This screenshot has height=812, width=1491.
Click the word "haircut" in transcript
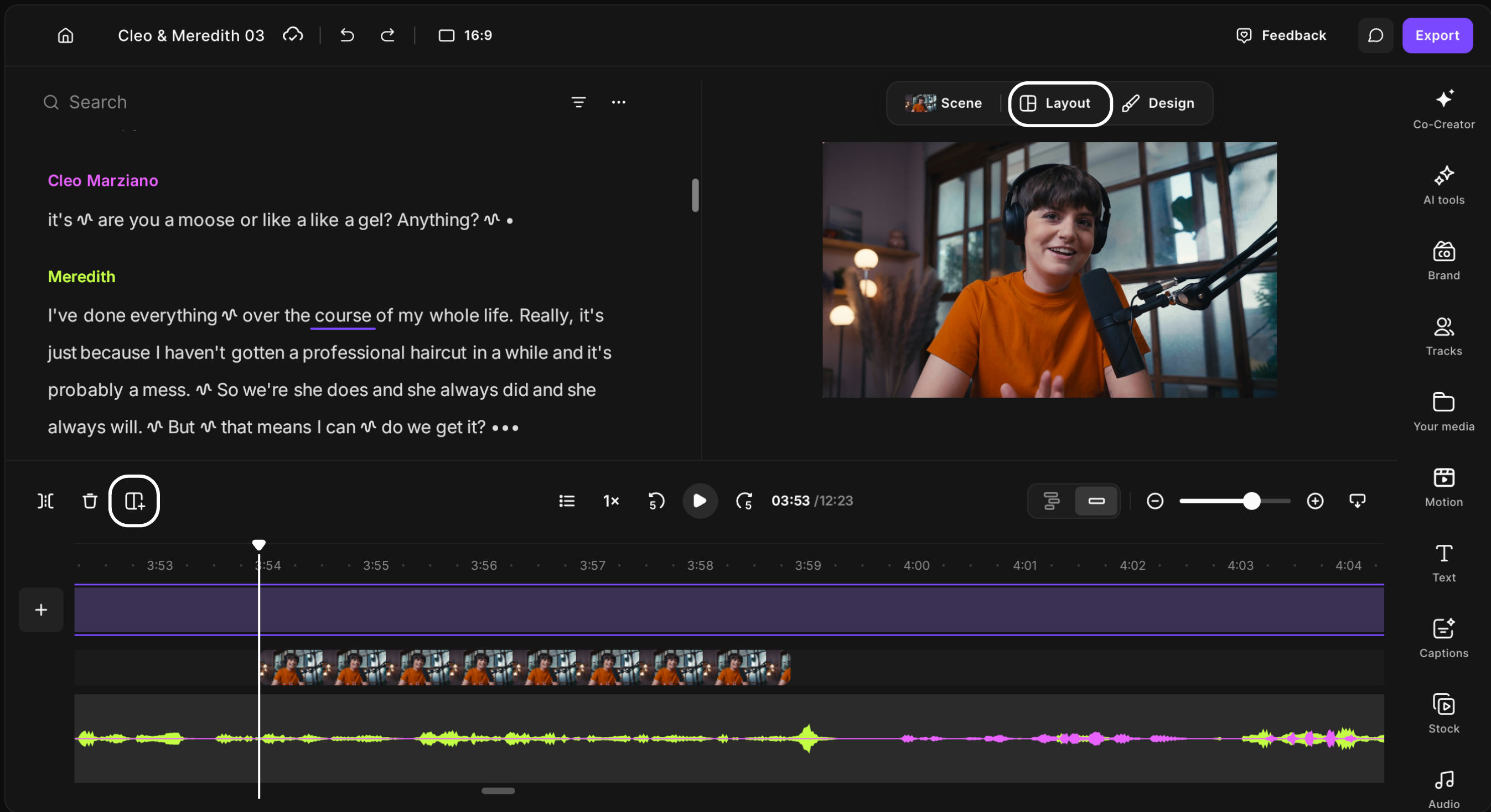(438, 353)
